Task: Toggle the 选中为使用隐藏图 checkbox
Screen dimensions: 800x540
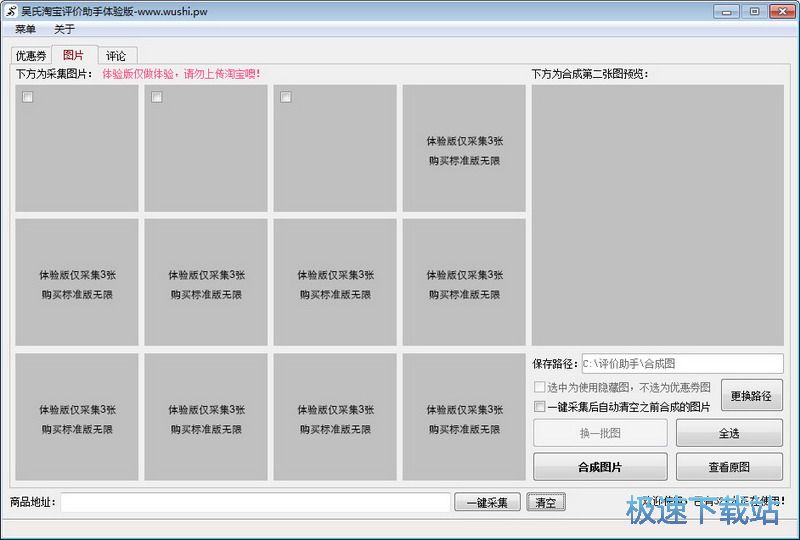Action: tap(540, 387)
